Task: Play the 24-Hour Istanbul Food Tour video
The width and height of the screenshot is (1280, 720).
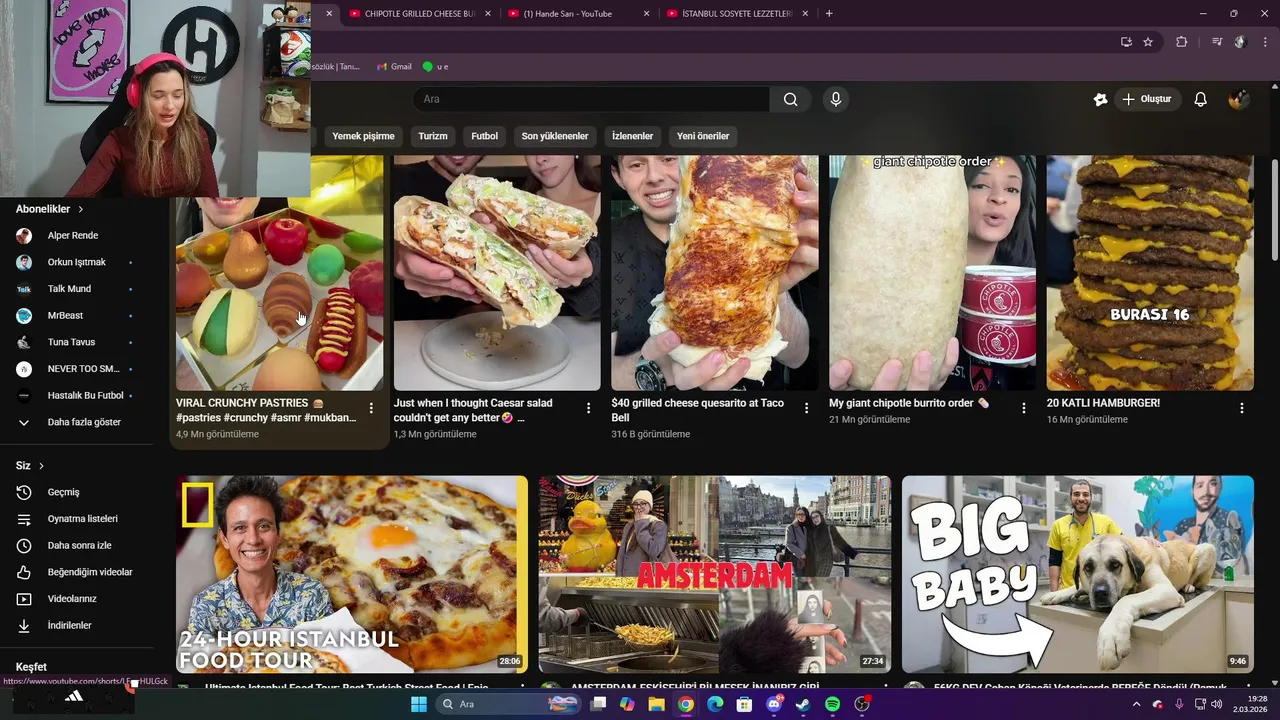Action: pyautogui.click(x=352, y=574)
